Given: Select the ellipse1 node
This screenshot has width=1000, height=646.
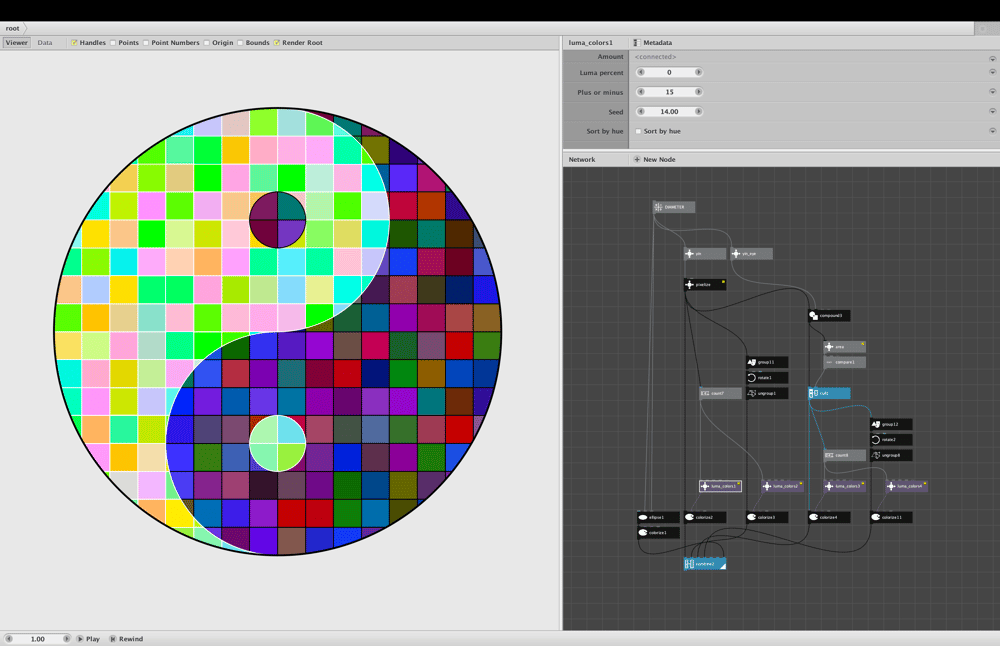Looking at the screenshot, I should click(658, 517).
